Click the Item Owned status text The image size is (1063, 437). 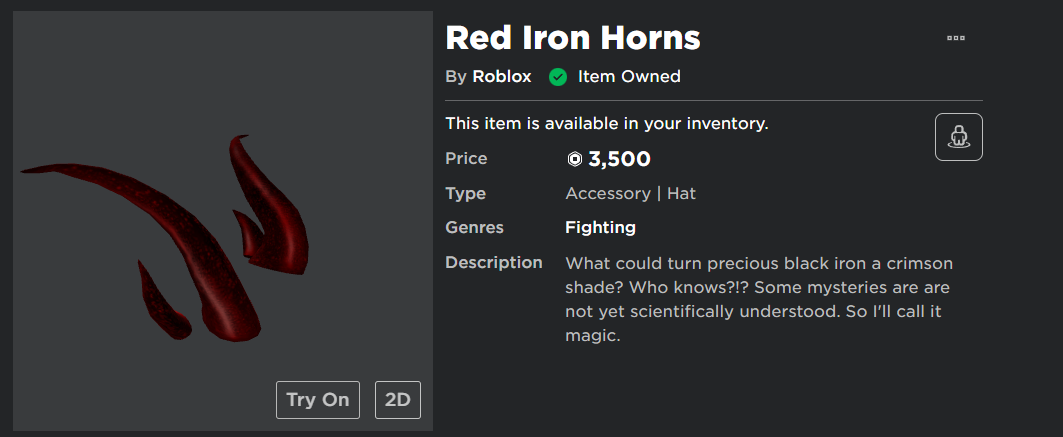click(629, 77)
